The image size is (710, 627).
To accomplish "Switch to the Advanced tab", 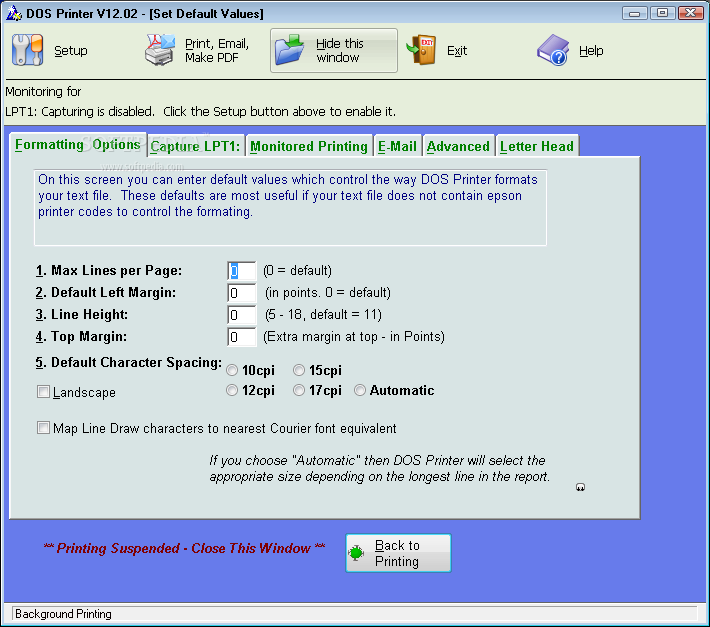I will coord(458,146).
